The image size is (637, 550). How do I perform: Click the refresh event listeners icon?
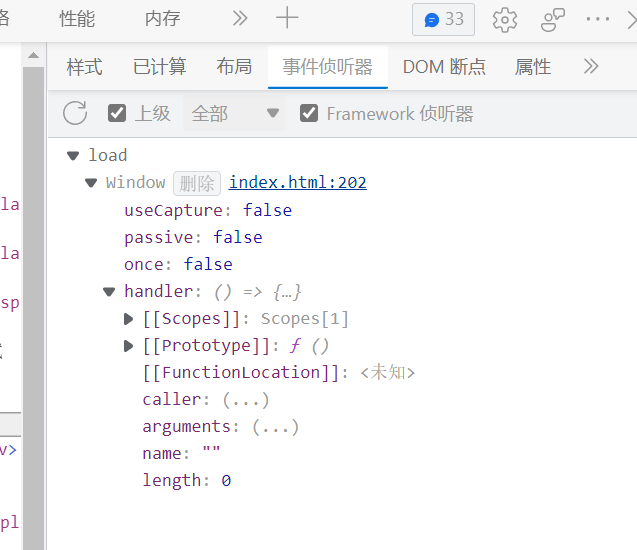tap(75, 114)
